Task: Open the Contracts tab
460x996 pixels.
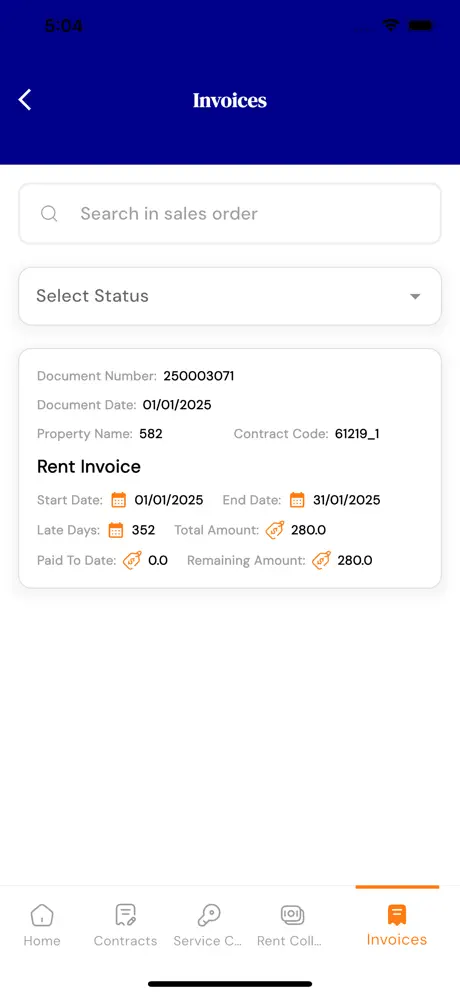Action: 125,925
